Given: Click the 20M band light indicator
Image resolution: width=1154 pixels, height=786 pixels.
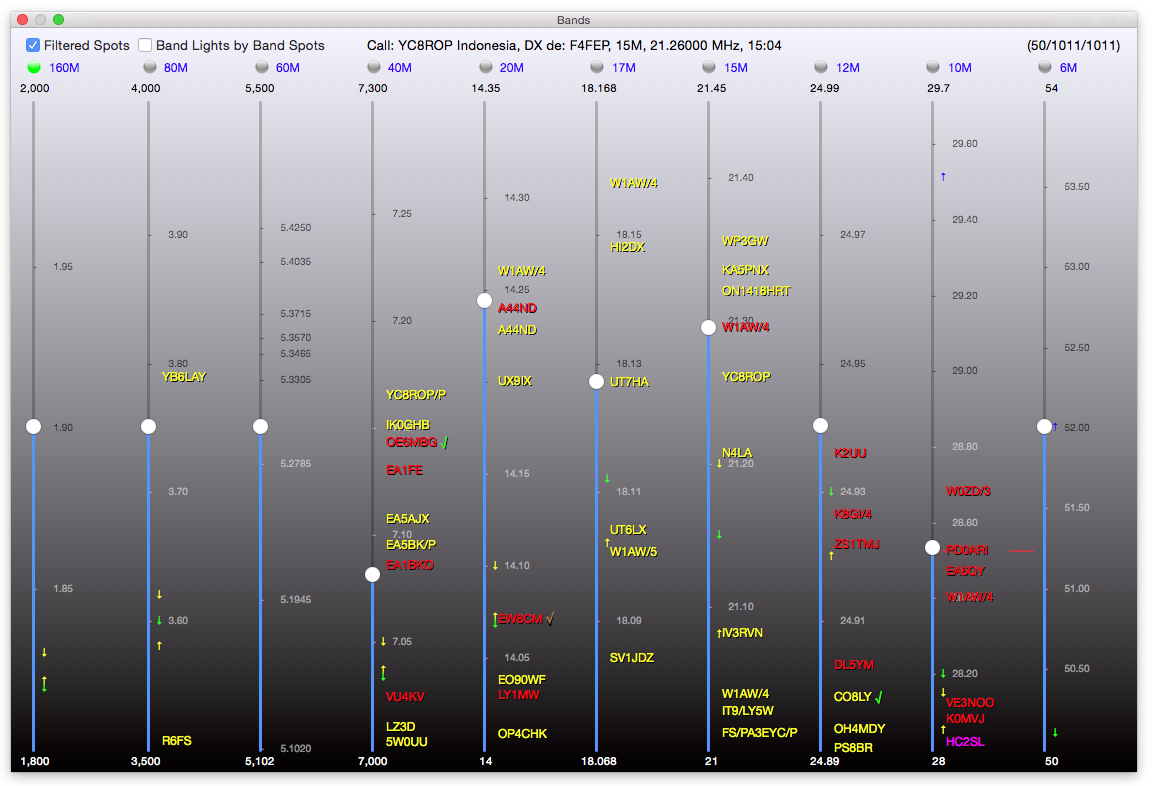Looking at the screenshot, I should (486, 67).
